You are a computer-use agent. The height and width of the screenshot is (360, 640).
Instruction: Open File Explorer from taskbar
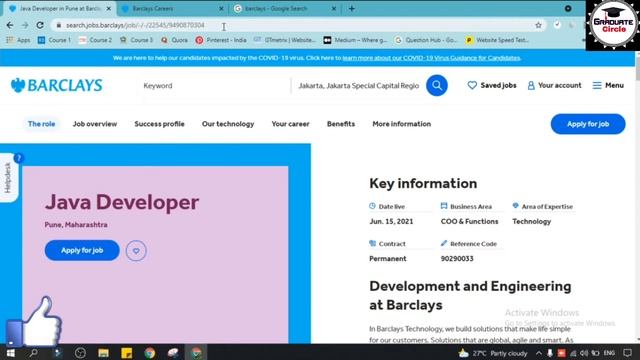click(x=103, y=353)
